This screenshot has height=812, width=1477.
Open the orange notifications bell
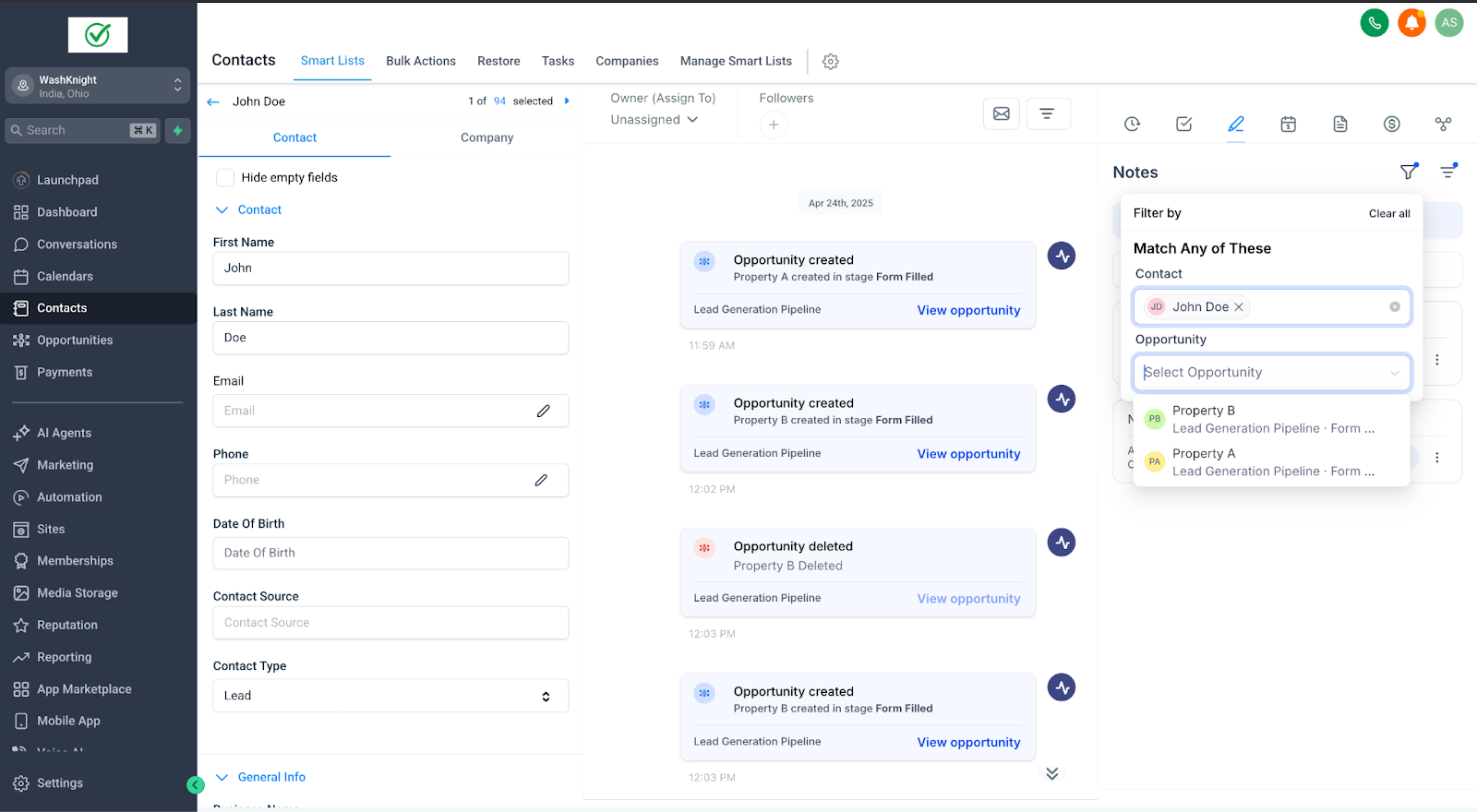click(1411, 23)
